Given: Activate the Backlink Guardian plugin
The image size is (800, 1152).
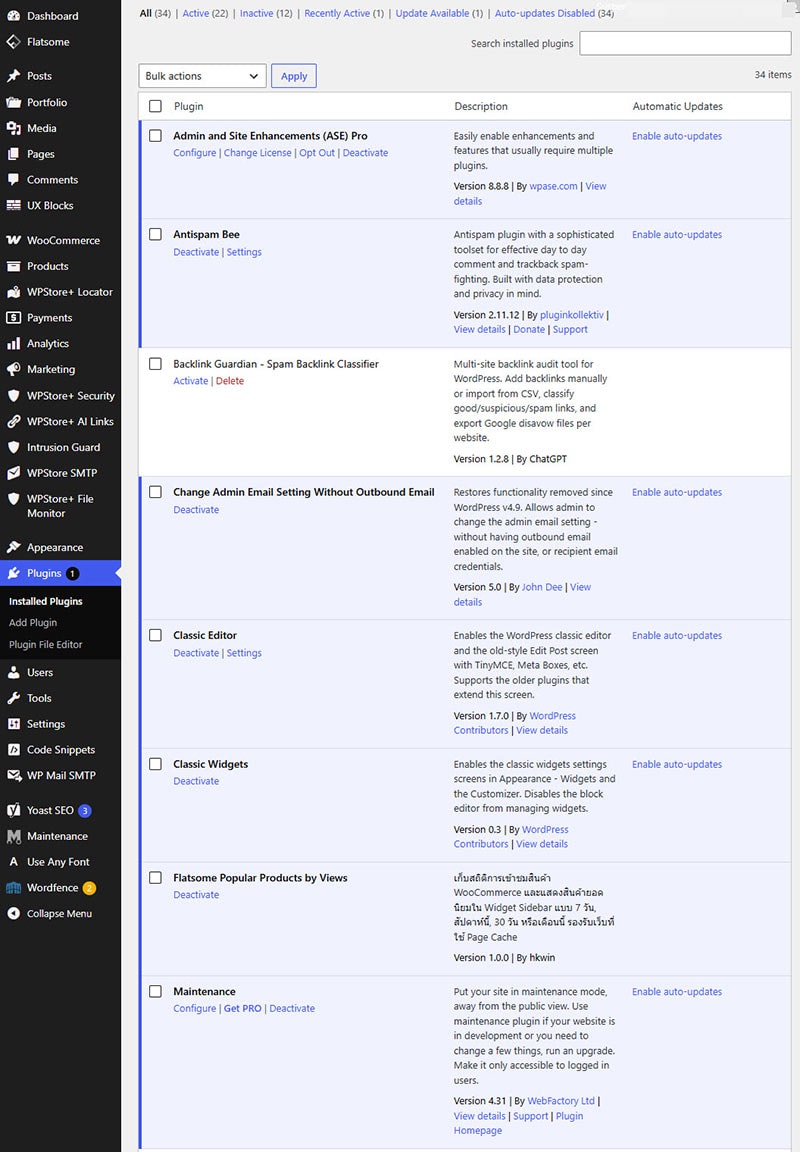Looking at the screenshot, I should [x=191, y=381].
